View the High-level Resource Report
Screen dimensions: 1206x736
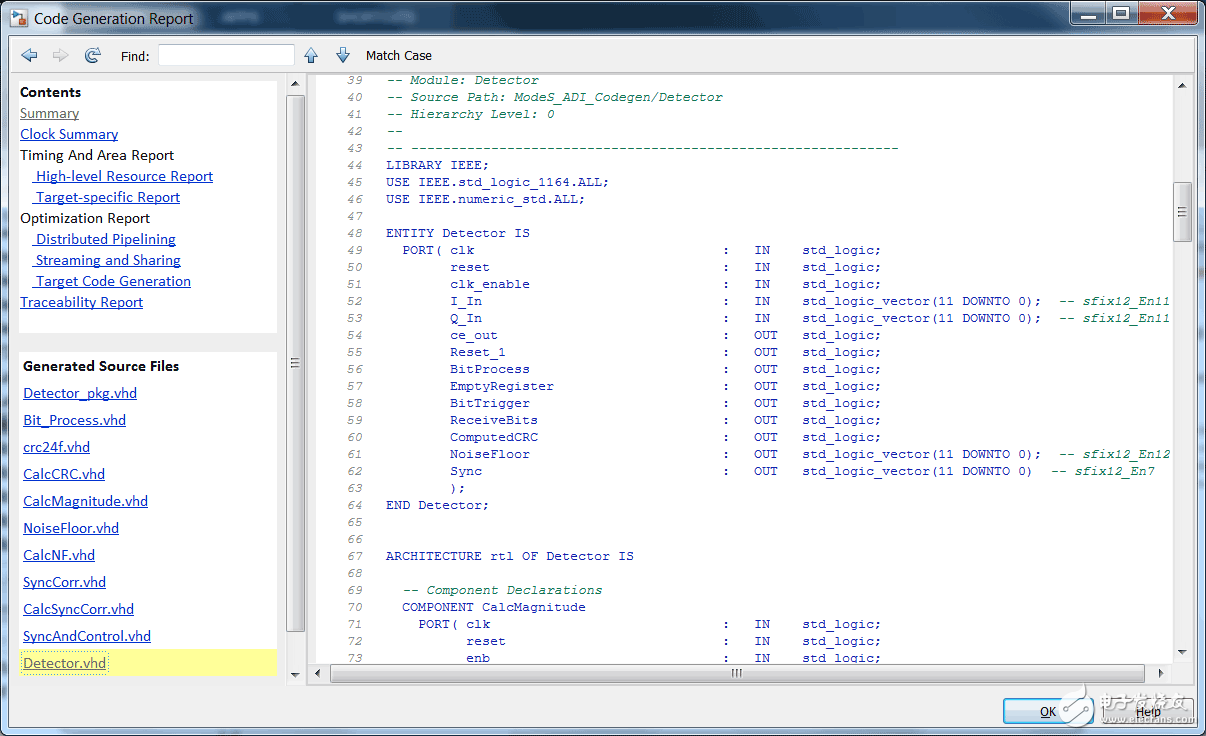click(x=124, y=176)
